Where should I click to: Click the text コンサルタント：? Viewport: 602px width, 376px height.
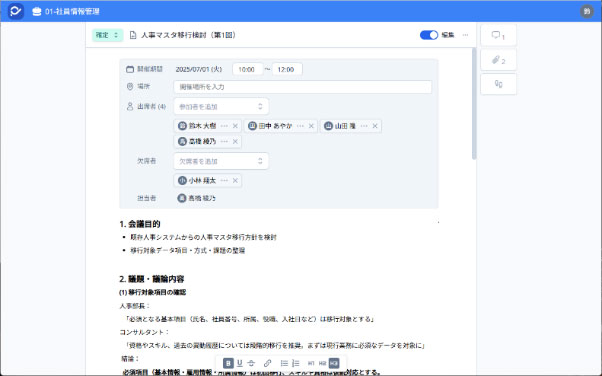coord(144,332)
